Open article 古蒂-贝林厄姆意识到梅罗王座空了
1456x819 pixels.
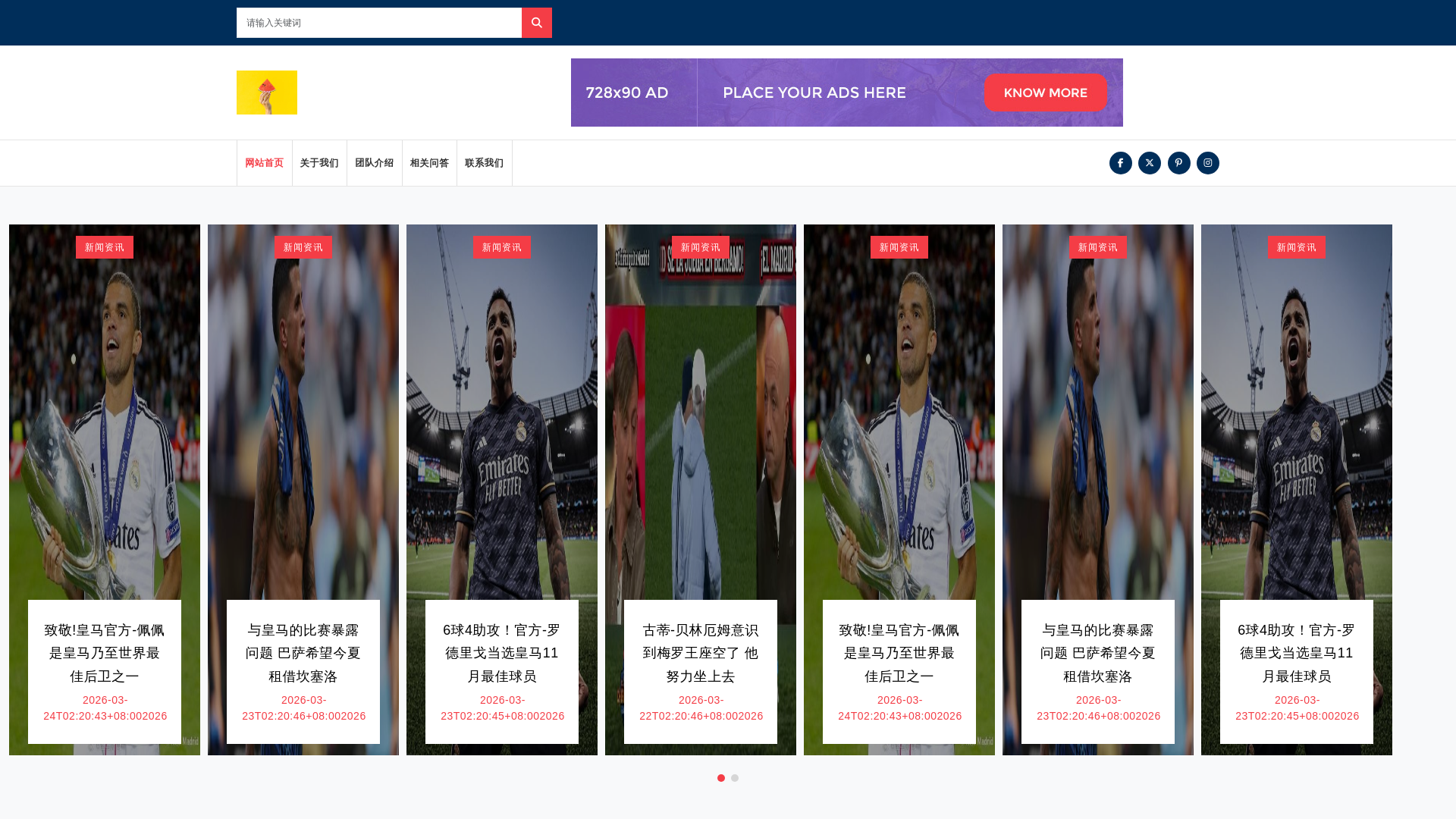click(700, 653)
